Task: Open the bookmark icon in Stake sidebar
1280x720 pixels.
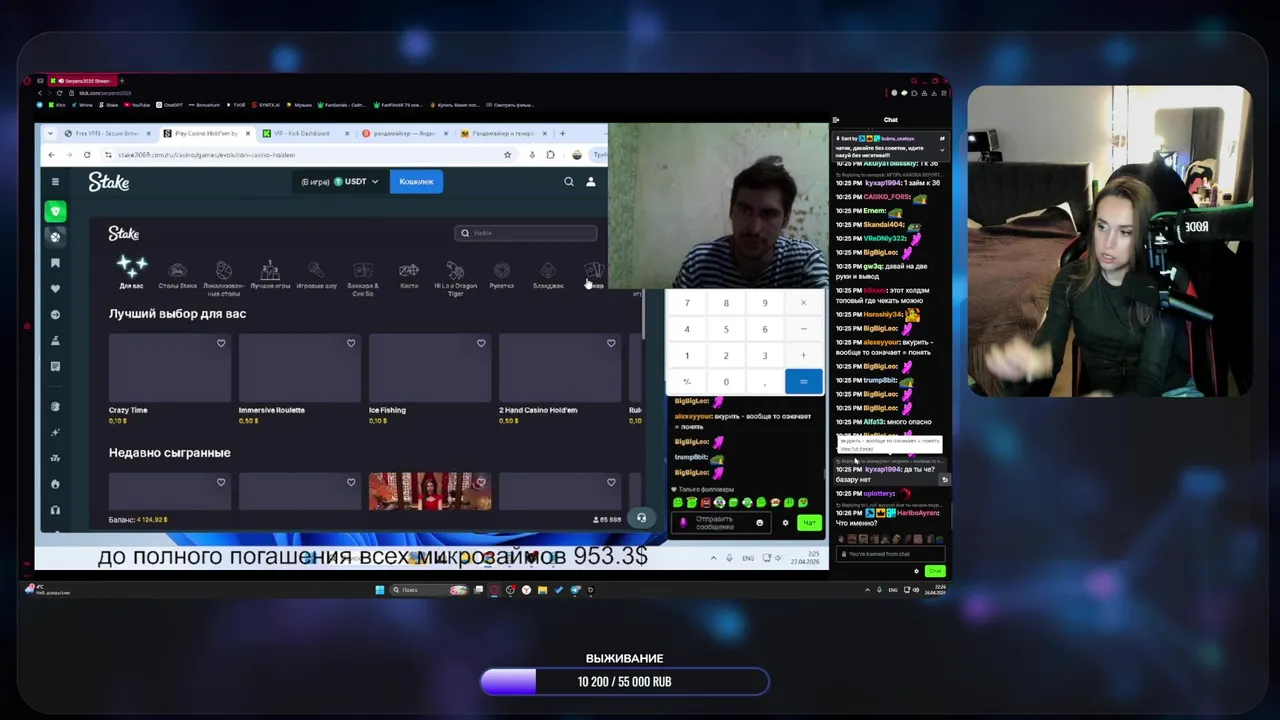Action: 55,263
